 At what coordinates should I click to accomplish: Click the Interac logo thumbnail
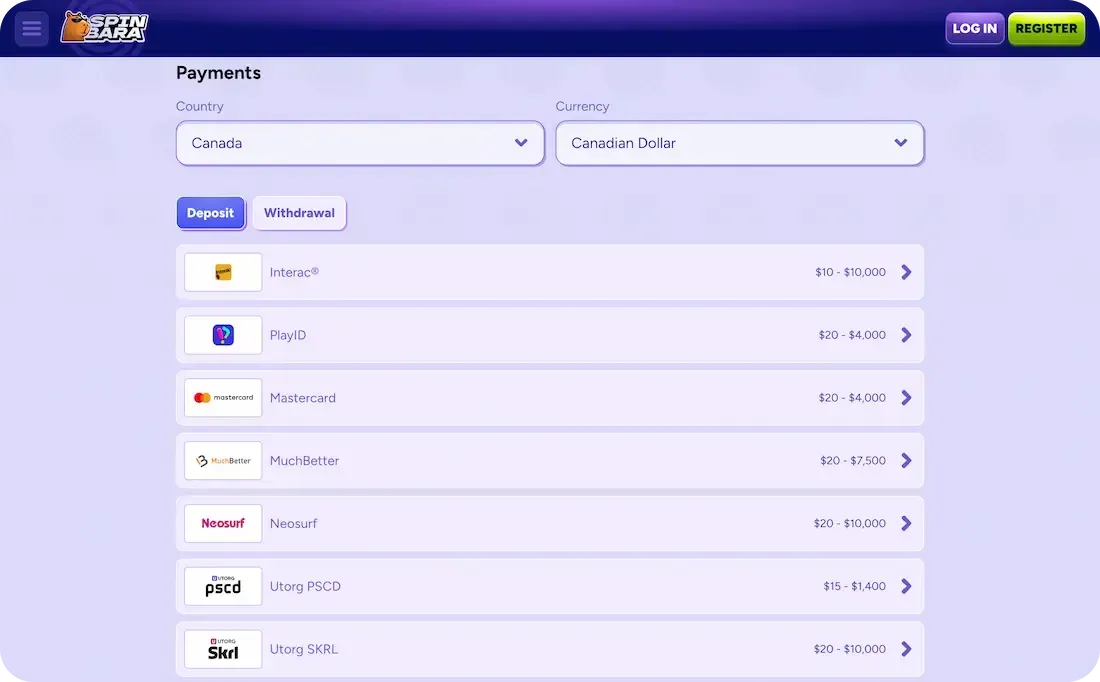click(x=223, y=272)
